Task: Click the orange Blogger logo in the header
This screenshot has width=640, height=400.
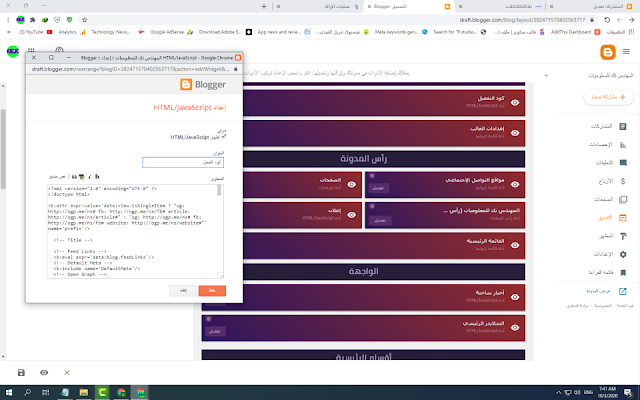Action: (608, 52)
